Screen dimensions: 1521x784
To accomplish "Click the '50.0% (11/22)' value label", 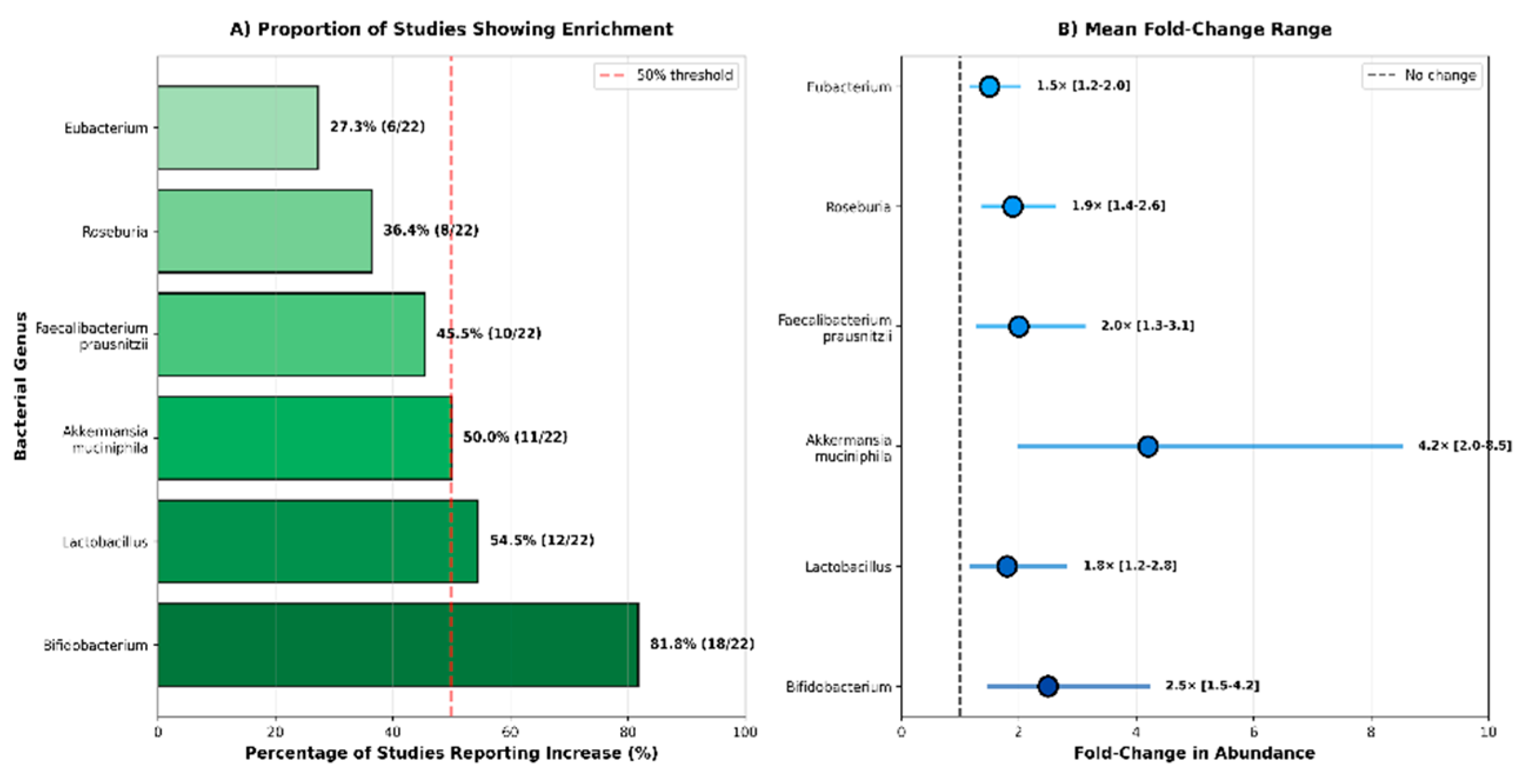I will pyautogui.click(x=515, y=437).
